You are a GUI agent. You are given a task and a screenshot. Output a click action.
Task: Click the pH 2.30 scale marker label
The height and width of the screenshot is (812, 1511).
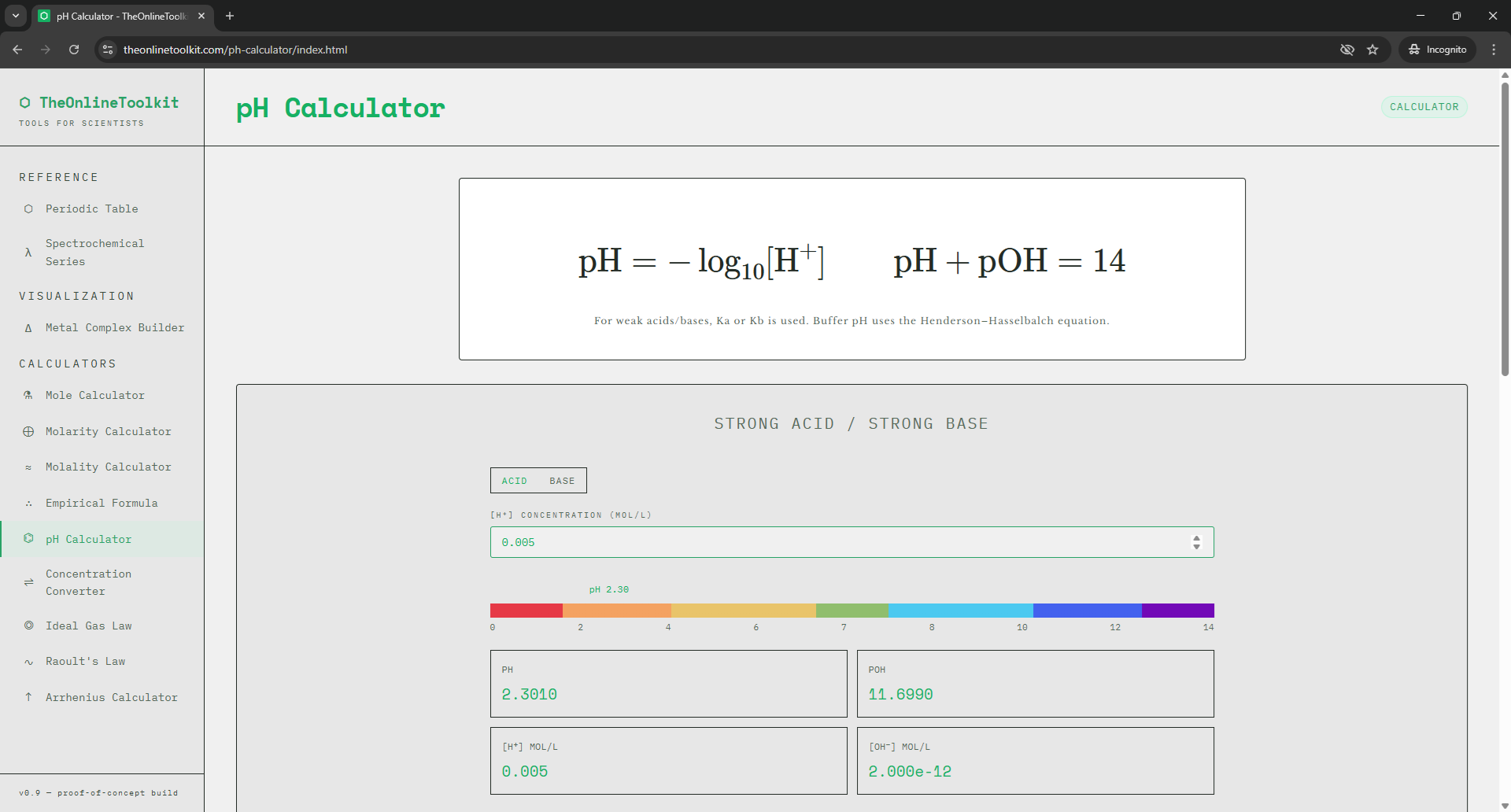point(609,589)
